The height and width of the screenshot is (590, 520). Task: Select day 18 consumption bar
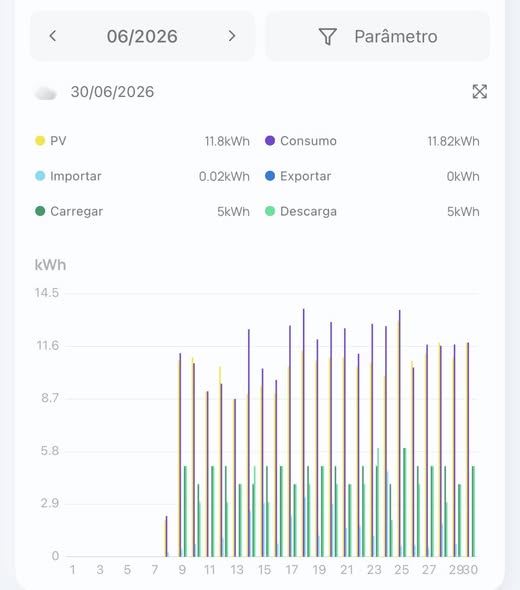coord(304,433)
